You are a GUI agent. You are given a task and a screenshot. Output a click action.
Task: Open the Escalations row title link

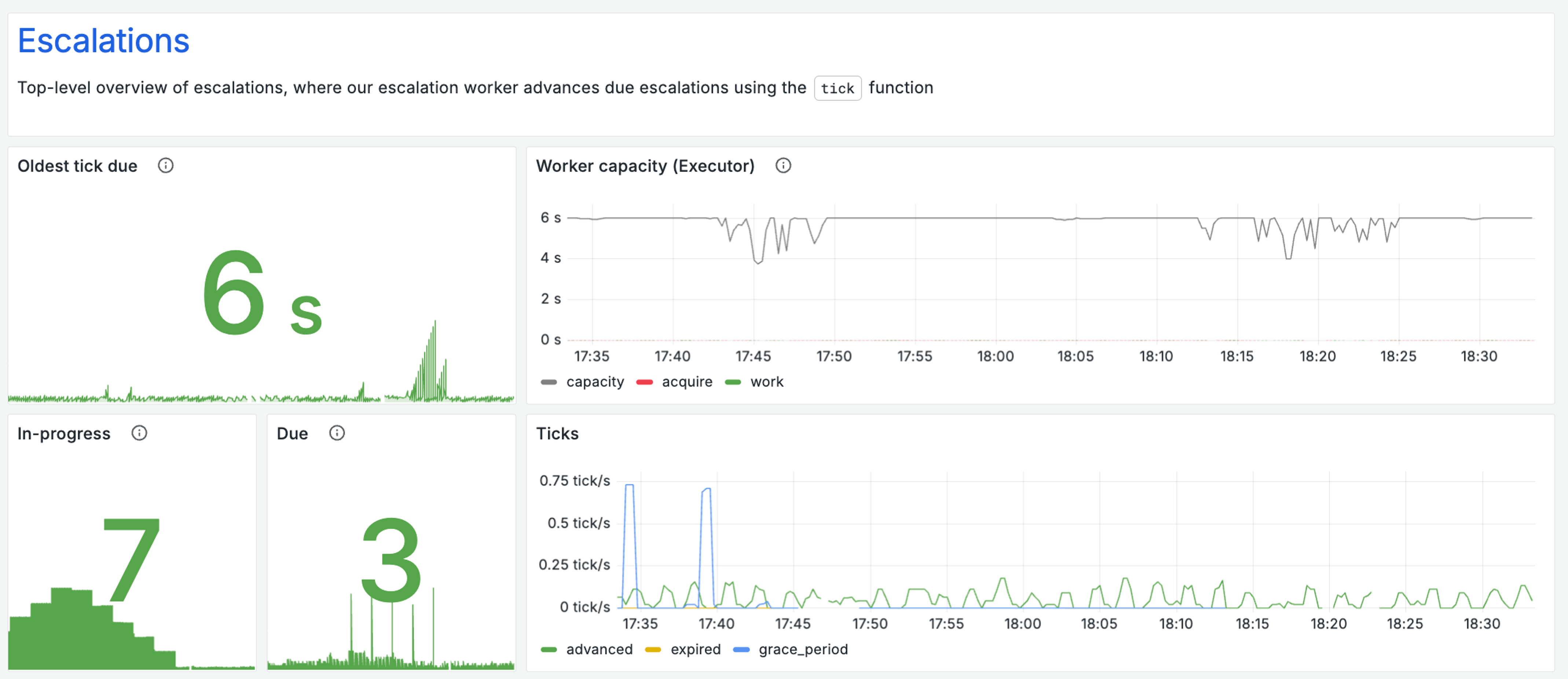pos(103,41)
